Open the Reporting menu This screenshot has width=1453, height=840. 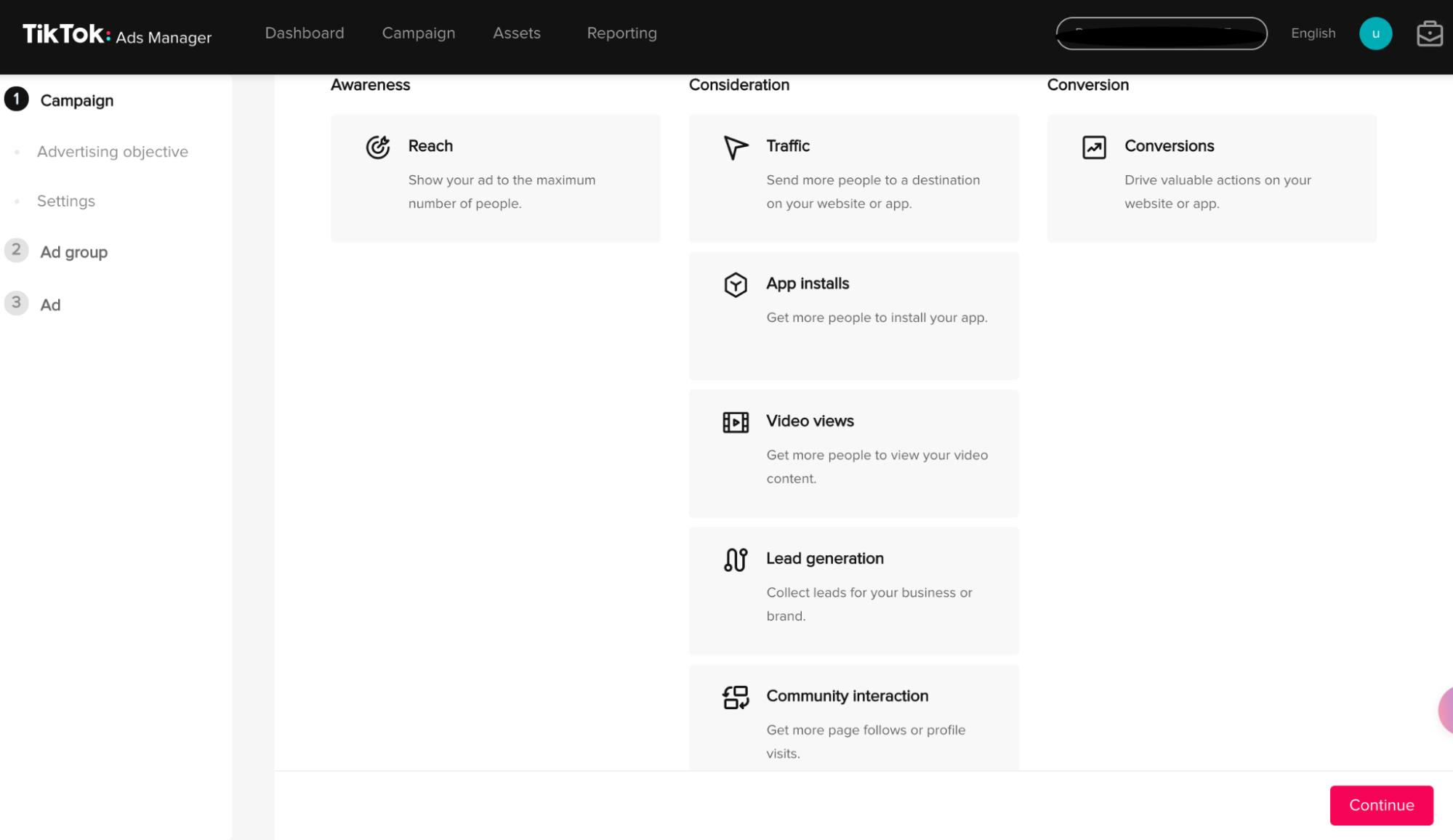(x=621, y=33)
